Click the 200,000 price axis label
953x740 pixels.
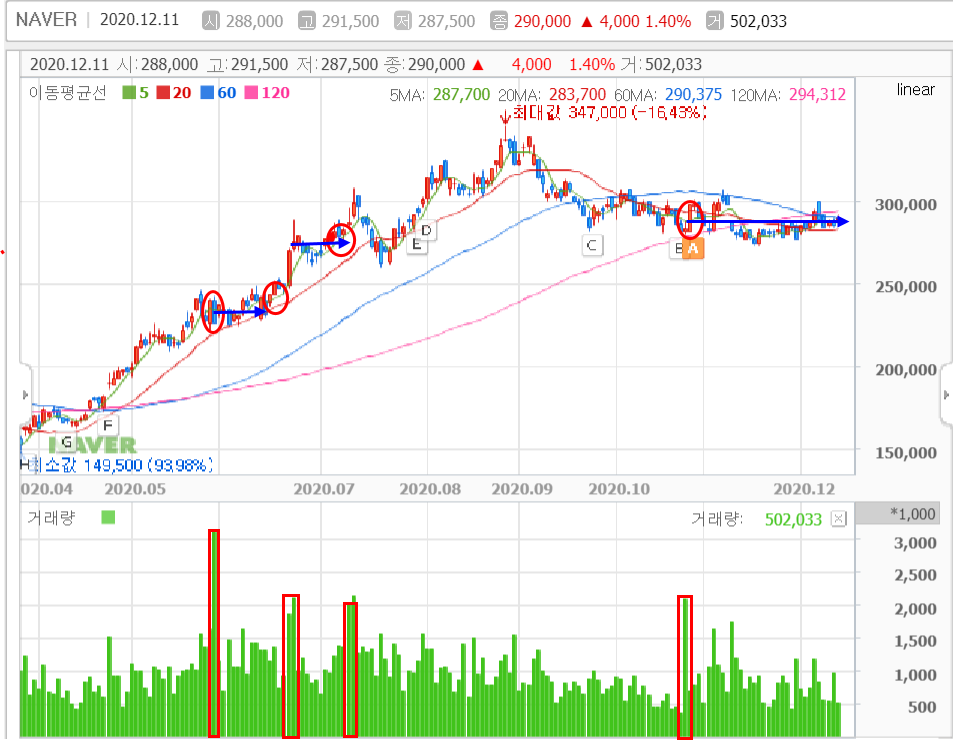(x=906, y=369)
